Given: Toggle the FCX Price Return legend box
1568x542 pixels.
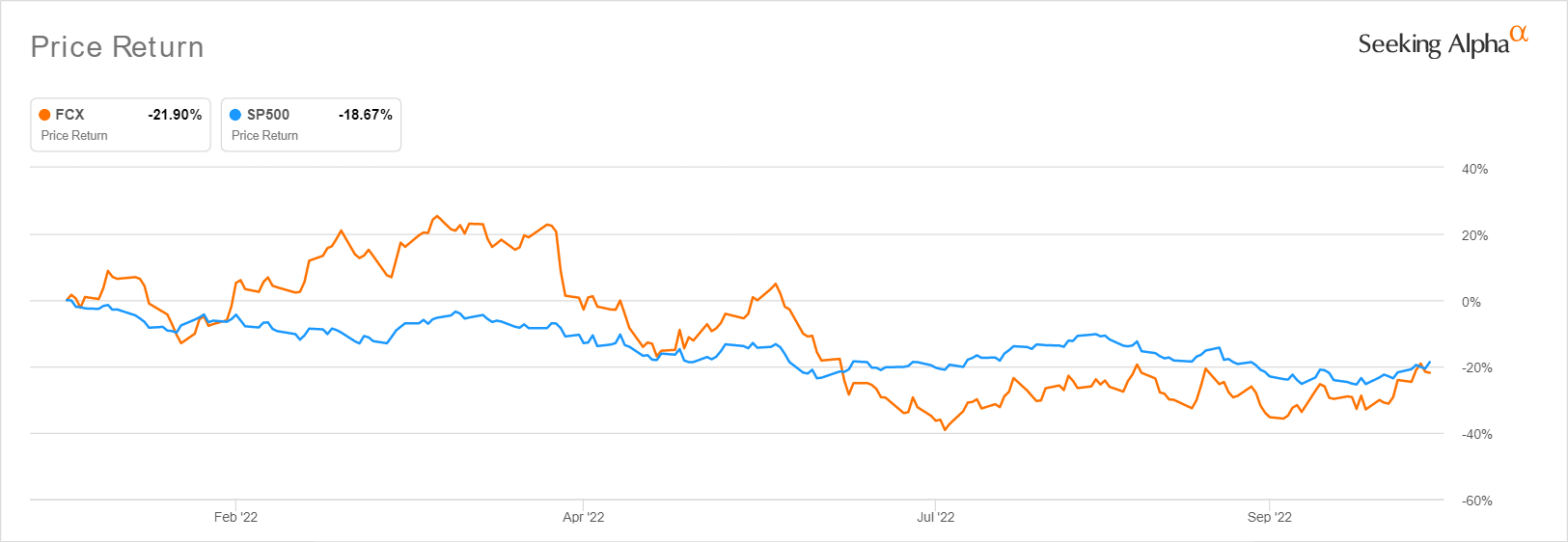Looking at the screenshot, I should (x=121, y=124).
